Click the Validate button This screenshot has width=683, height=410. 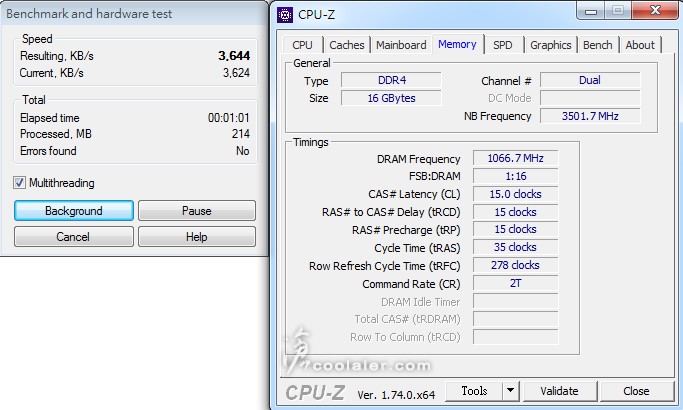pyautogui.click(x=560, y=391)
